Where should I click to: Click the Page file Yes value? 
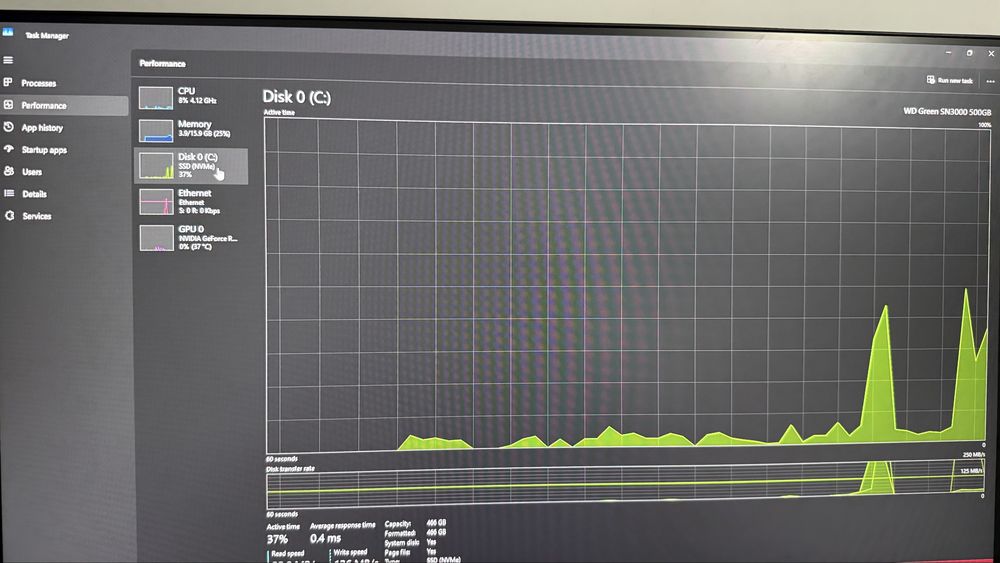coord(431,552)
